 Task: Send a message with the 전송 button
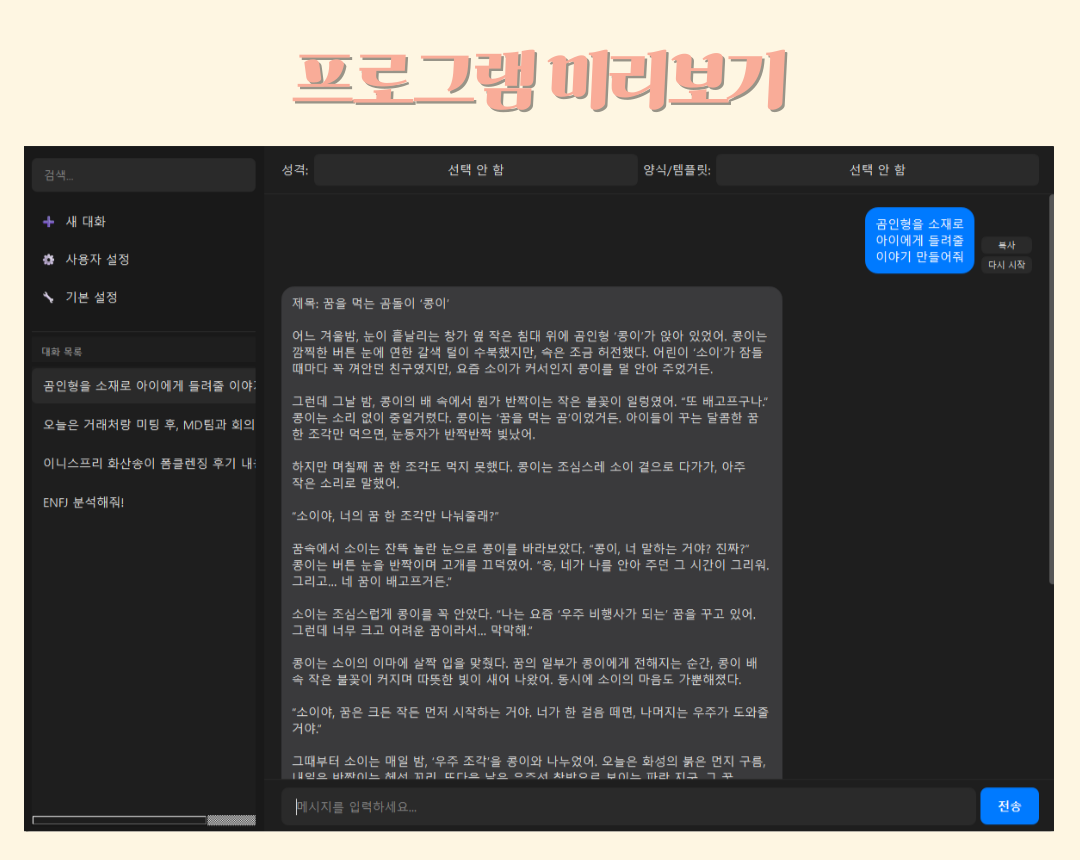(1009, 806)
